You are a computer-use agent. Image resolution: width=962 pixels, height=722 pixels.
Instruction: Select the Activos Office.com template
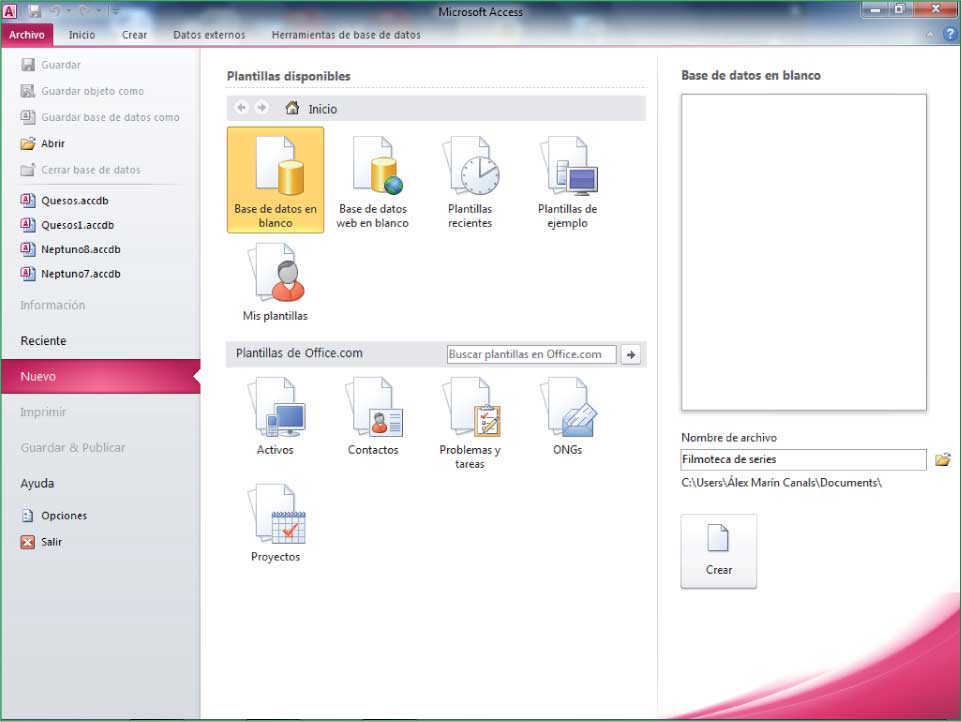coord(275,417)
